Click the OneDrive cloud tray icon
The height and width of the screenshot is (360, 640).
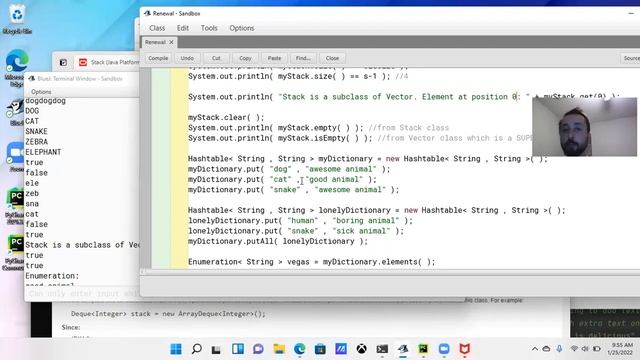point(546,349)
